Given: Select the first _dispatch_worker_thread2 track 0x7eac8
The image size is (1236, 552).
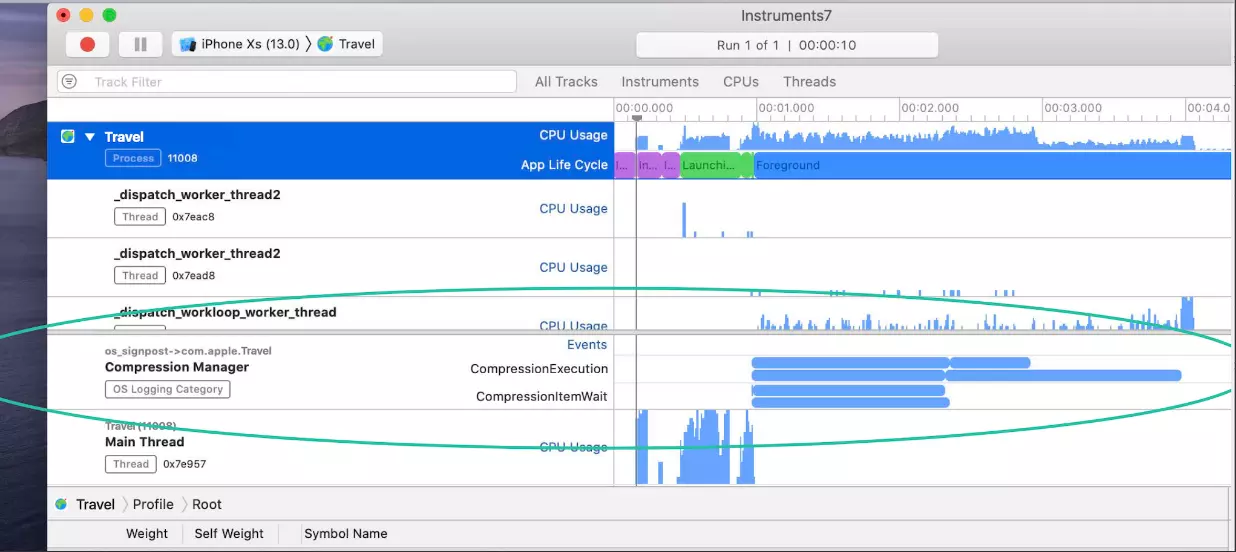Looking at the screenshot, I should (330, 209).
